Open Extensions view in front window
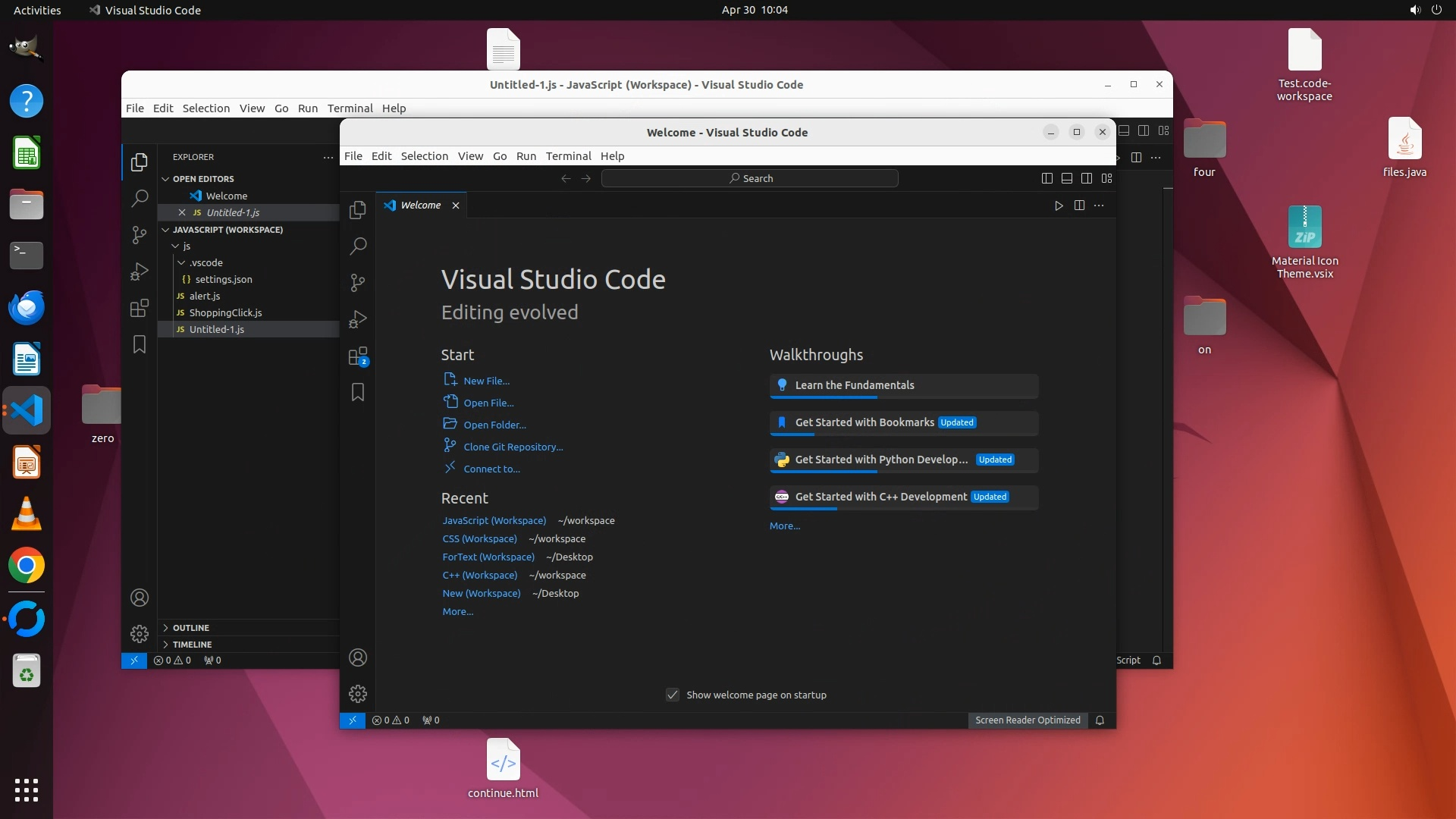Viewport: 1456px width, 819px height. pos(358,356)
